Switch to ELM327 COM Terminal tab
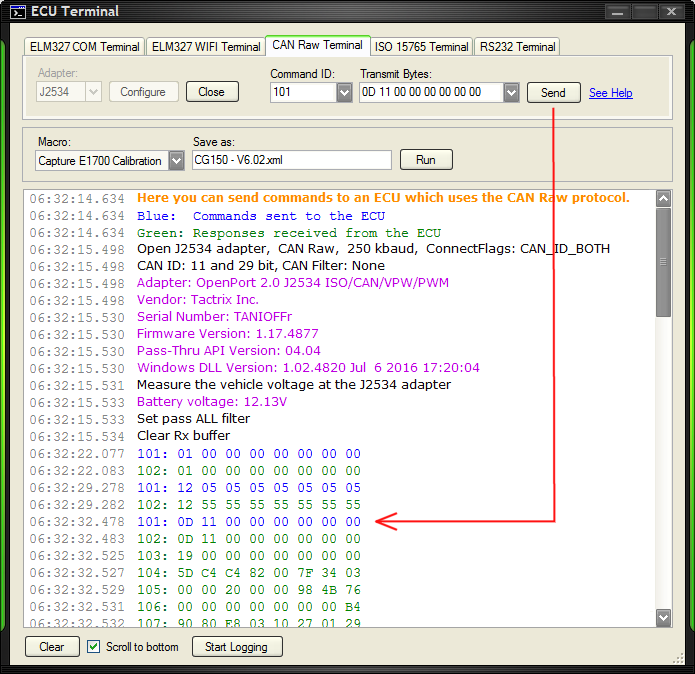 pos(85,47)
